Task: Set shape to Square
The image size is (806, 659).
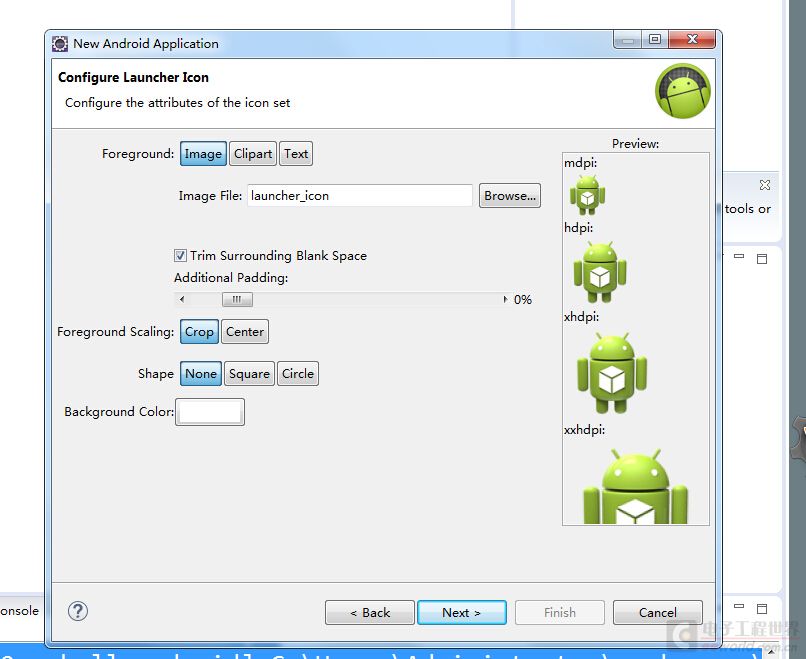Action: (x=249, y=374)
